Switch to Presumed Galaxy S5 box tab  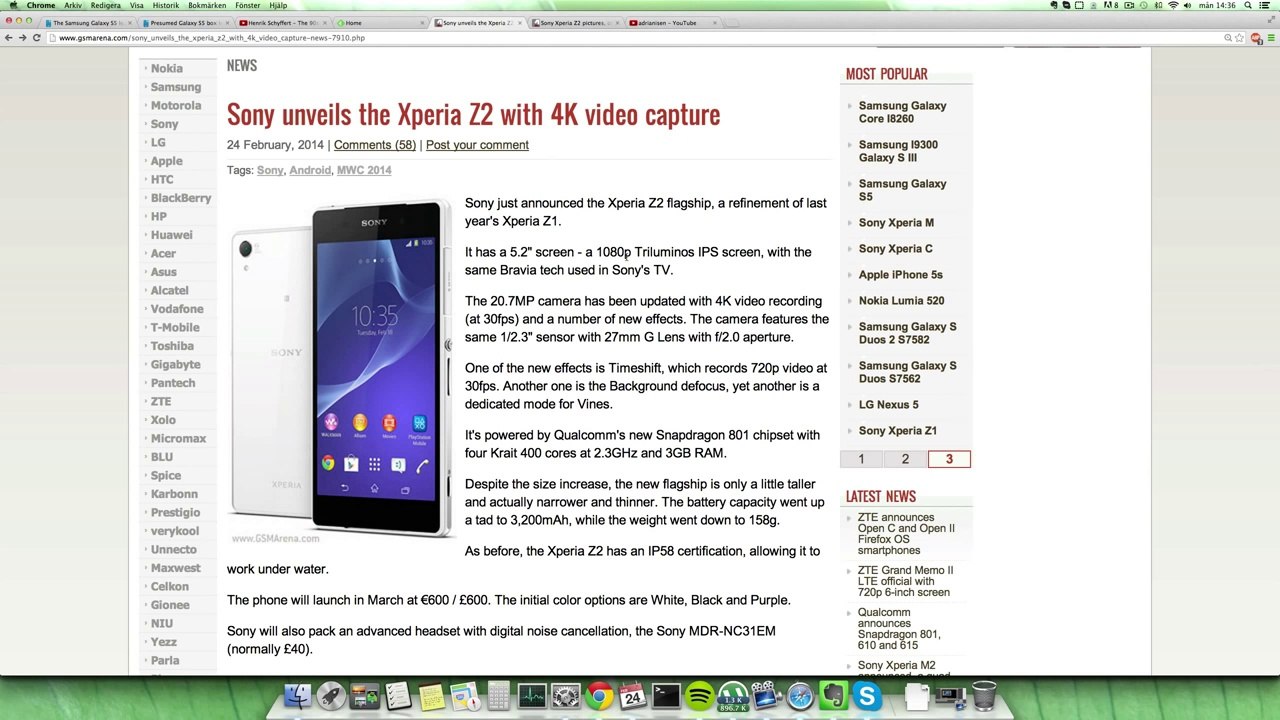[x=186, y=22]
